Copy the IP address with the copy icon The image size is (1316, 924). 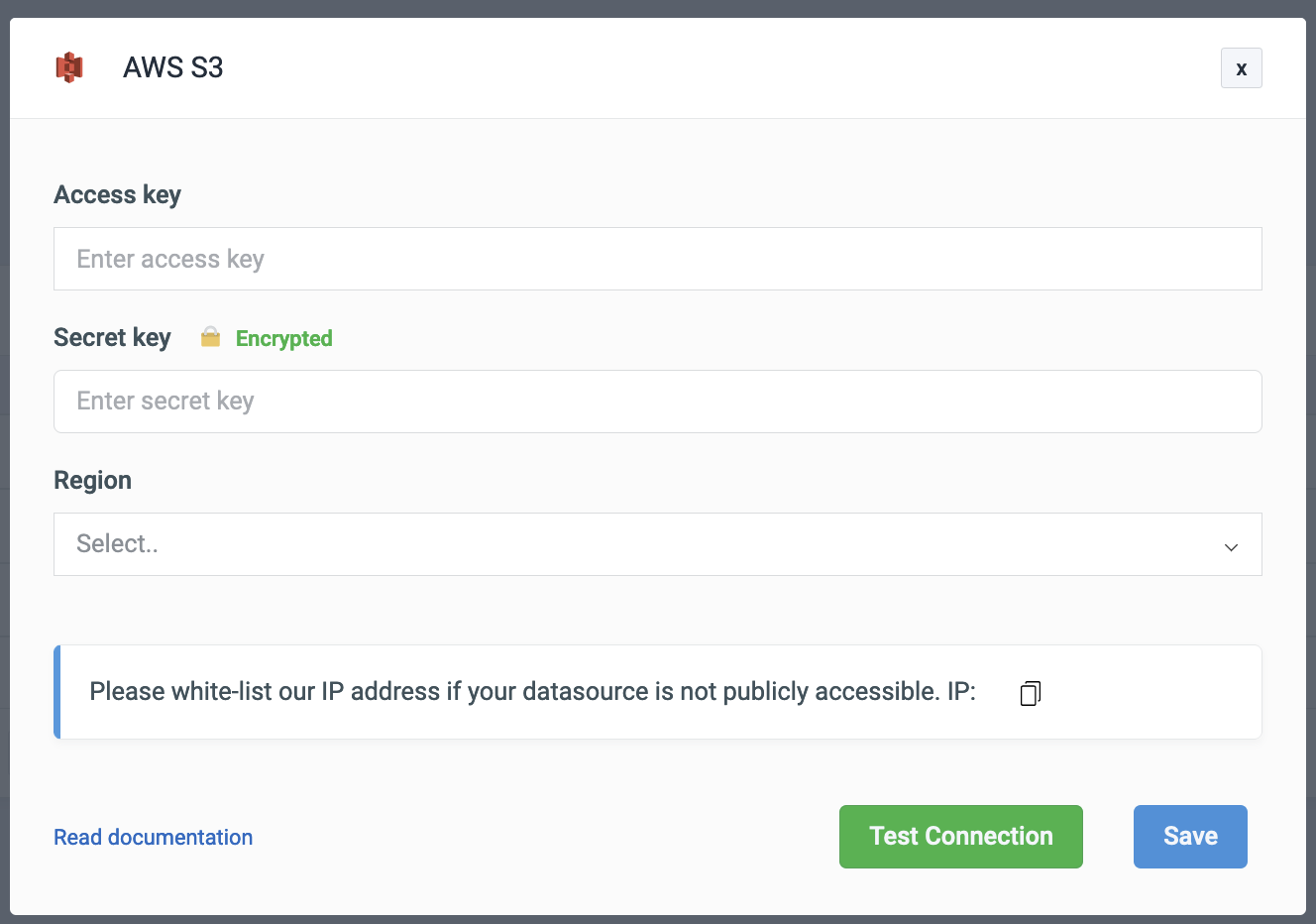1031,693
